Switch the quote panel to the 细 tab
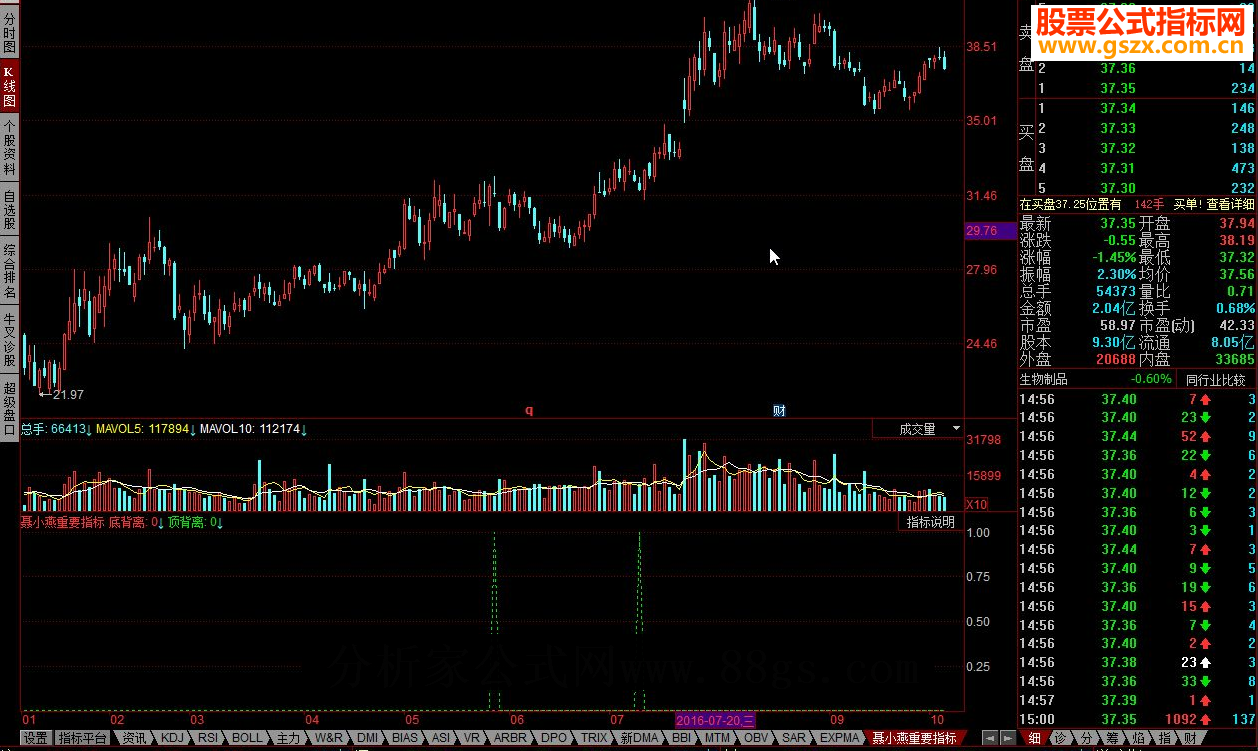1258x751 pixels. click(1033, 738)
